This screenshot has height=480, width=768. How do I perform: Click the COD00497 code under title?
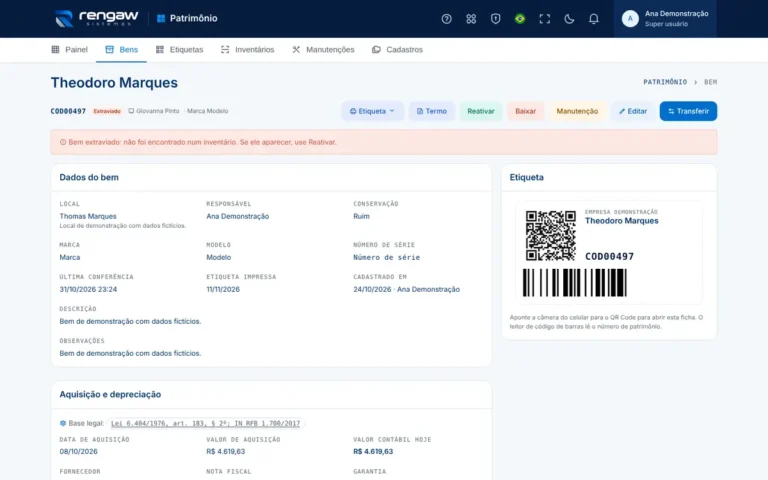click(68, 111)
